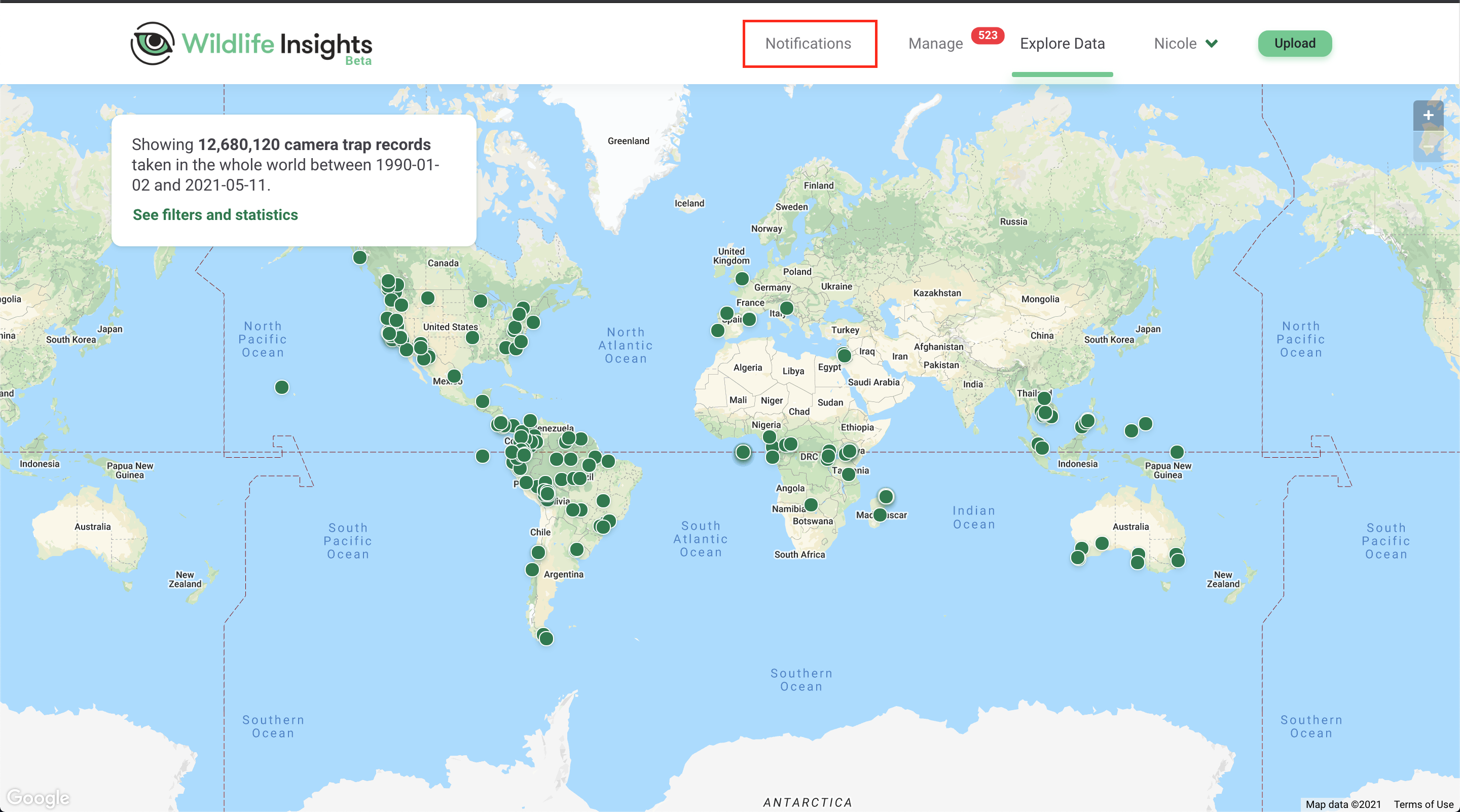Select the marker in the United Kingdom
1460x812 pixels.
point(742,278)
